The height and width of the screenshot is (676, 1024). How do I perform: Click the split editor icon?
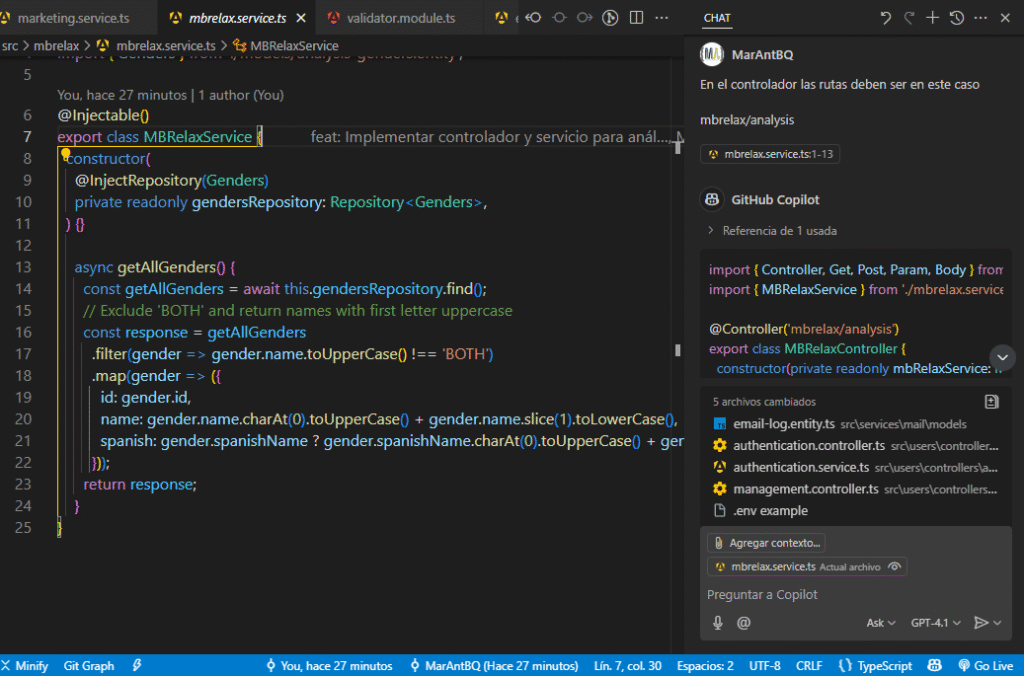(x=635, y=18)
